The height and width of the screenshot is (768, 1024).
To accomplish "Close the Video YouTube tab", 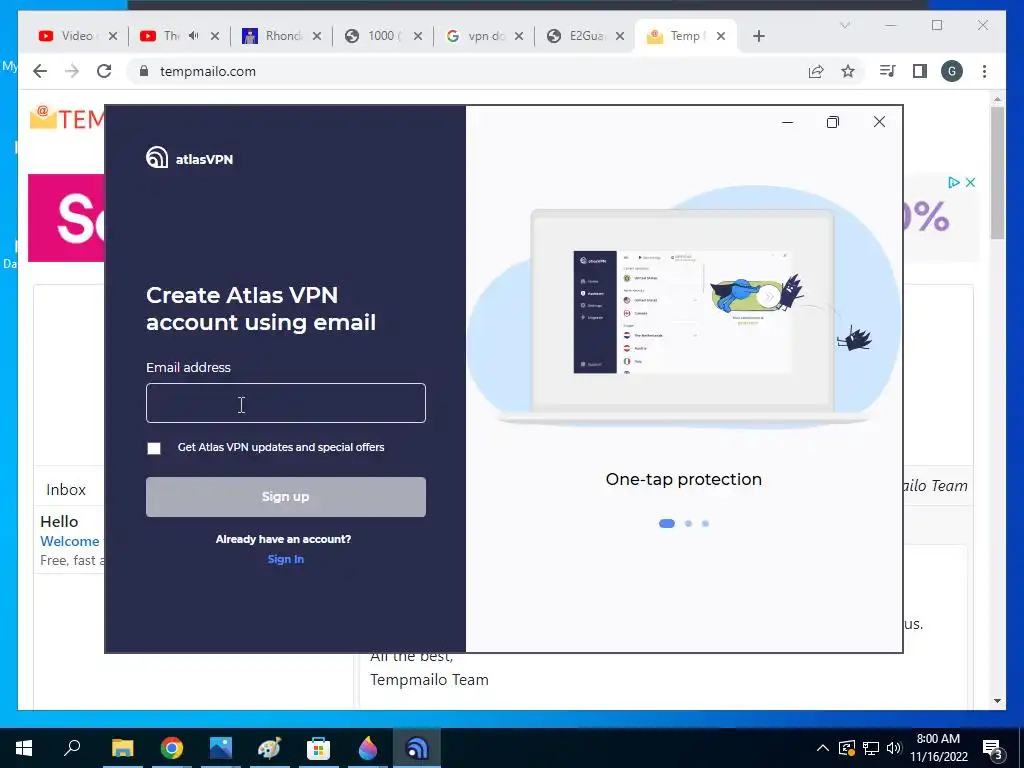I will click(113, 36).
